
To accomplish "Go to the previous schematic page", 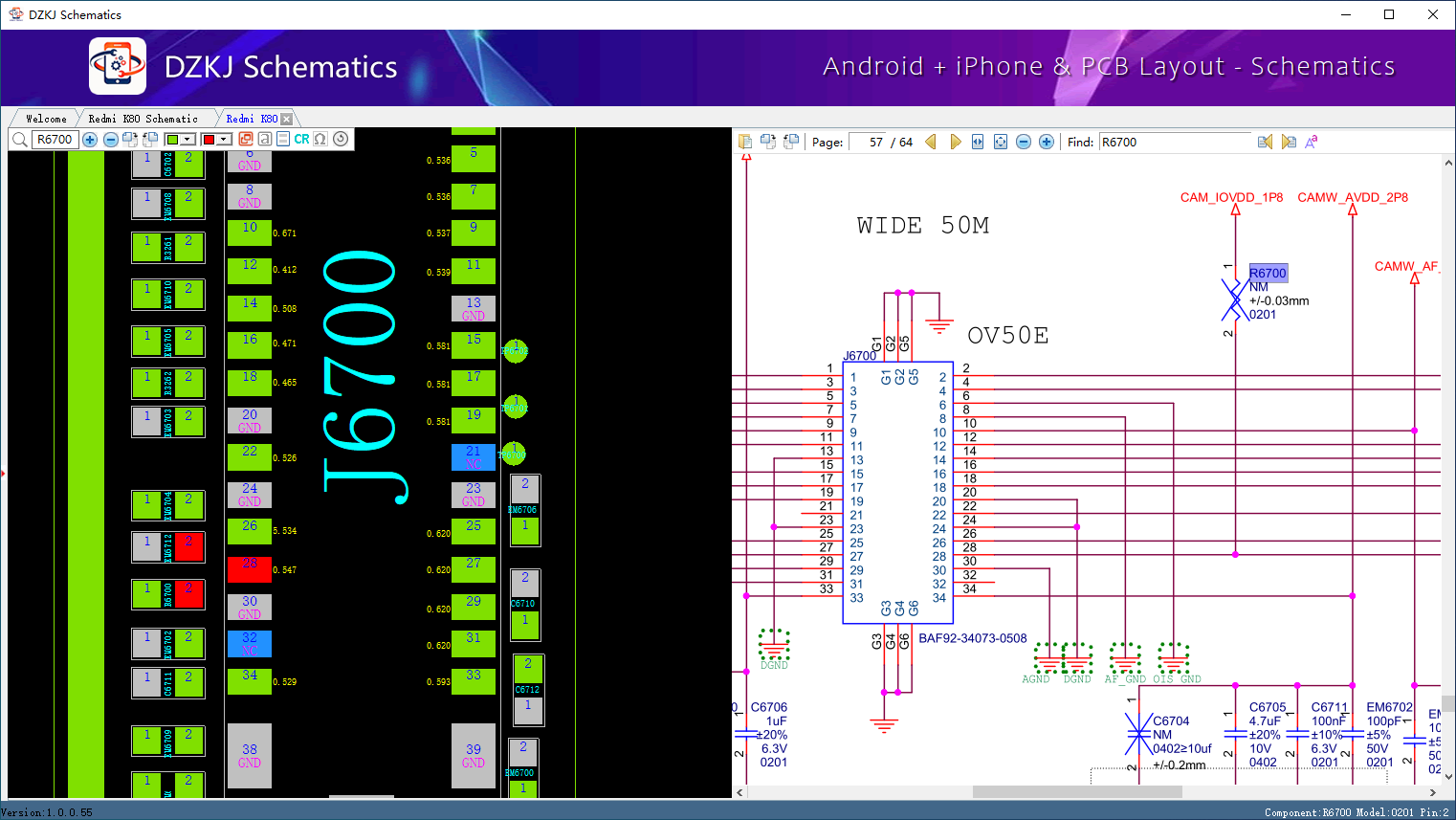I will point(930,142).
